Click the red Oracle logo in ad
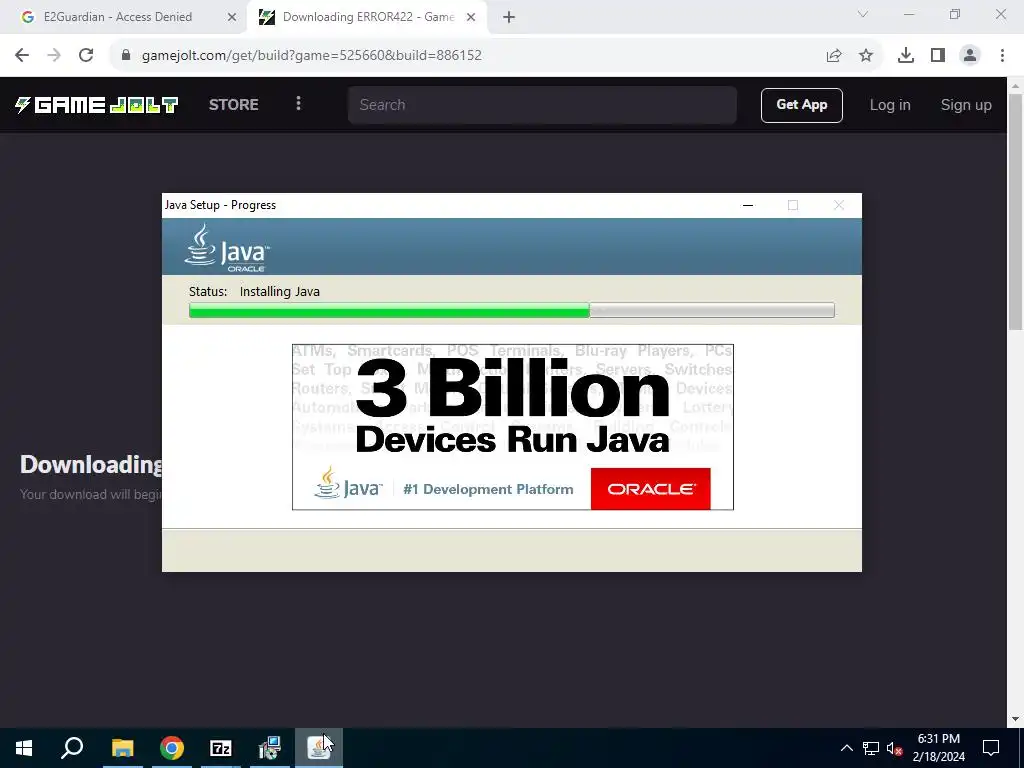1024x768 pixels. [650, 488]
